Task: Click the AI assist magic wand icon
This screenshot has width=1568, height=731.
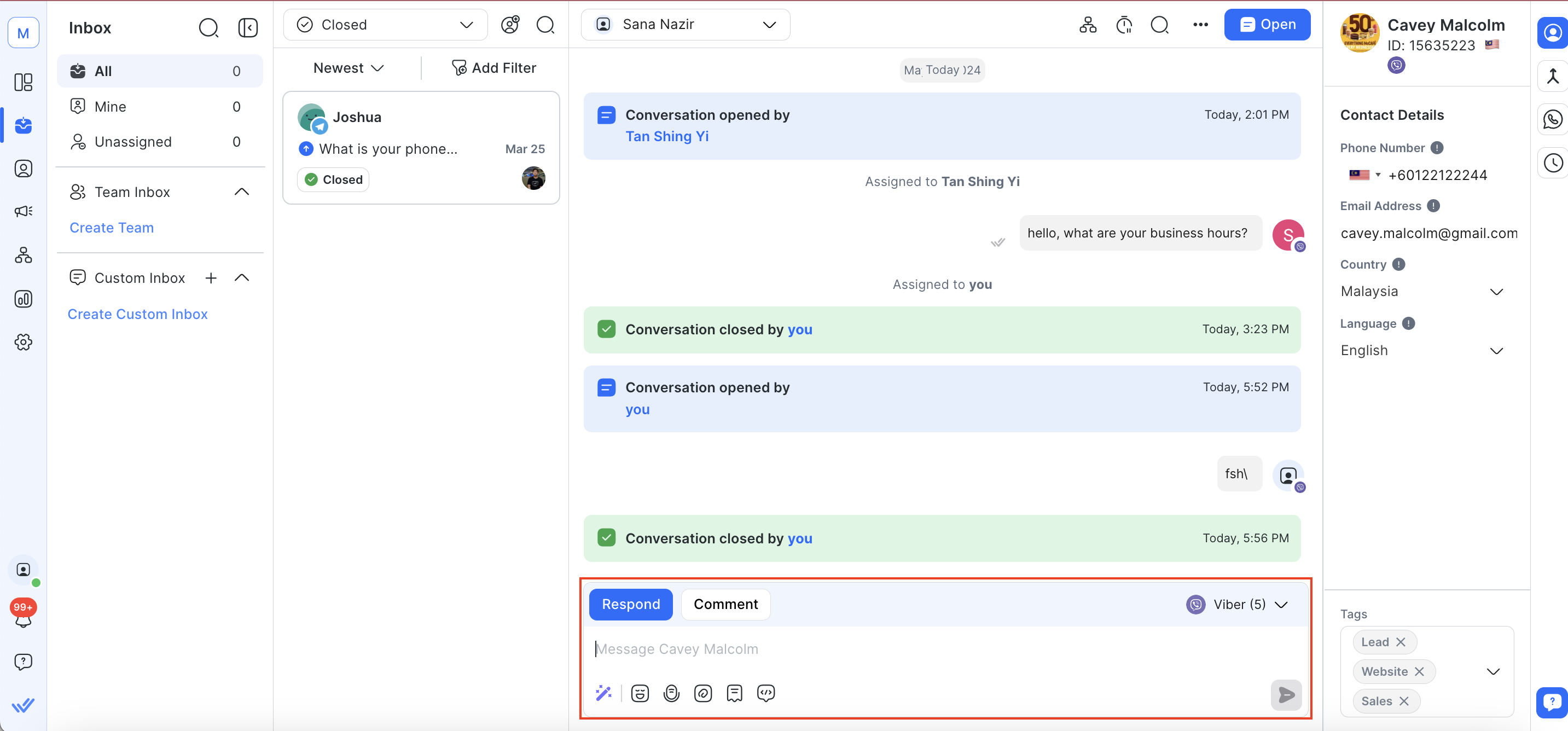Action: 603,693
